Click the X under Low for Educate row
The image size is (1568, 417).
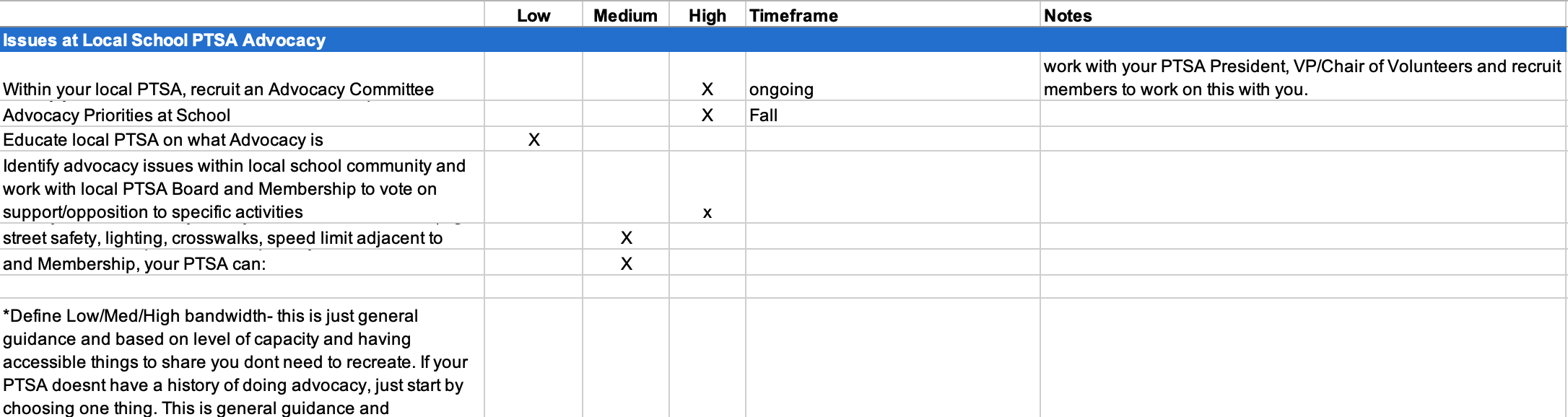(x=534, y=139)
